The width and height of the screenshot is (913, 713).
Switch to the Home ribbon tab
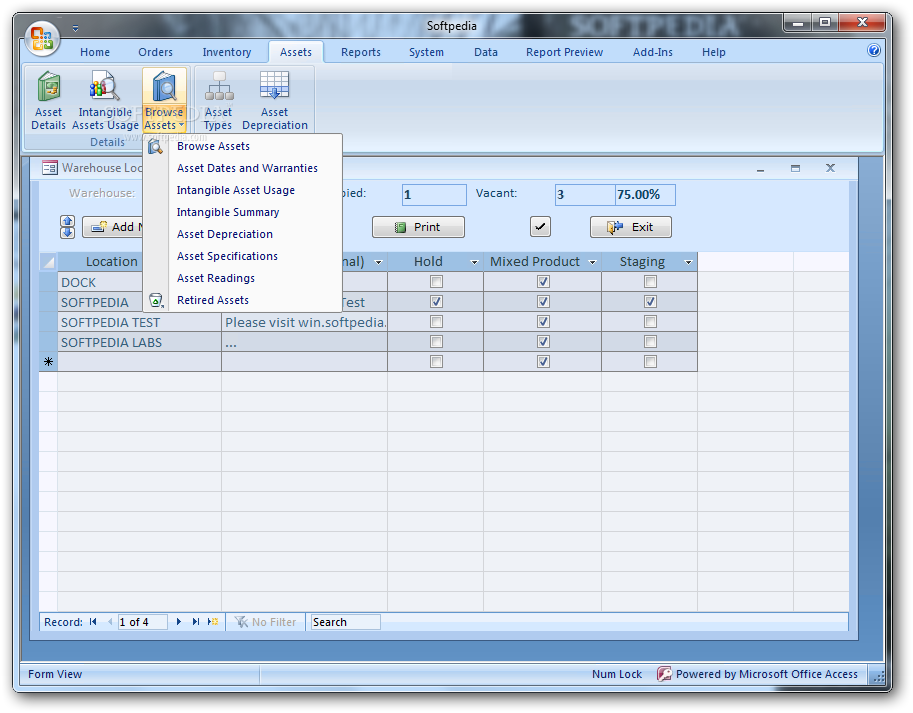pos(95,52)
